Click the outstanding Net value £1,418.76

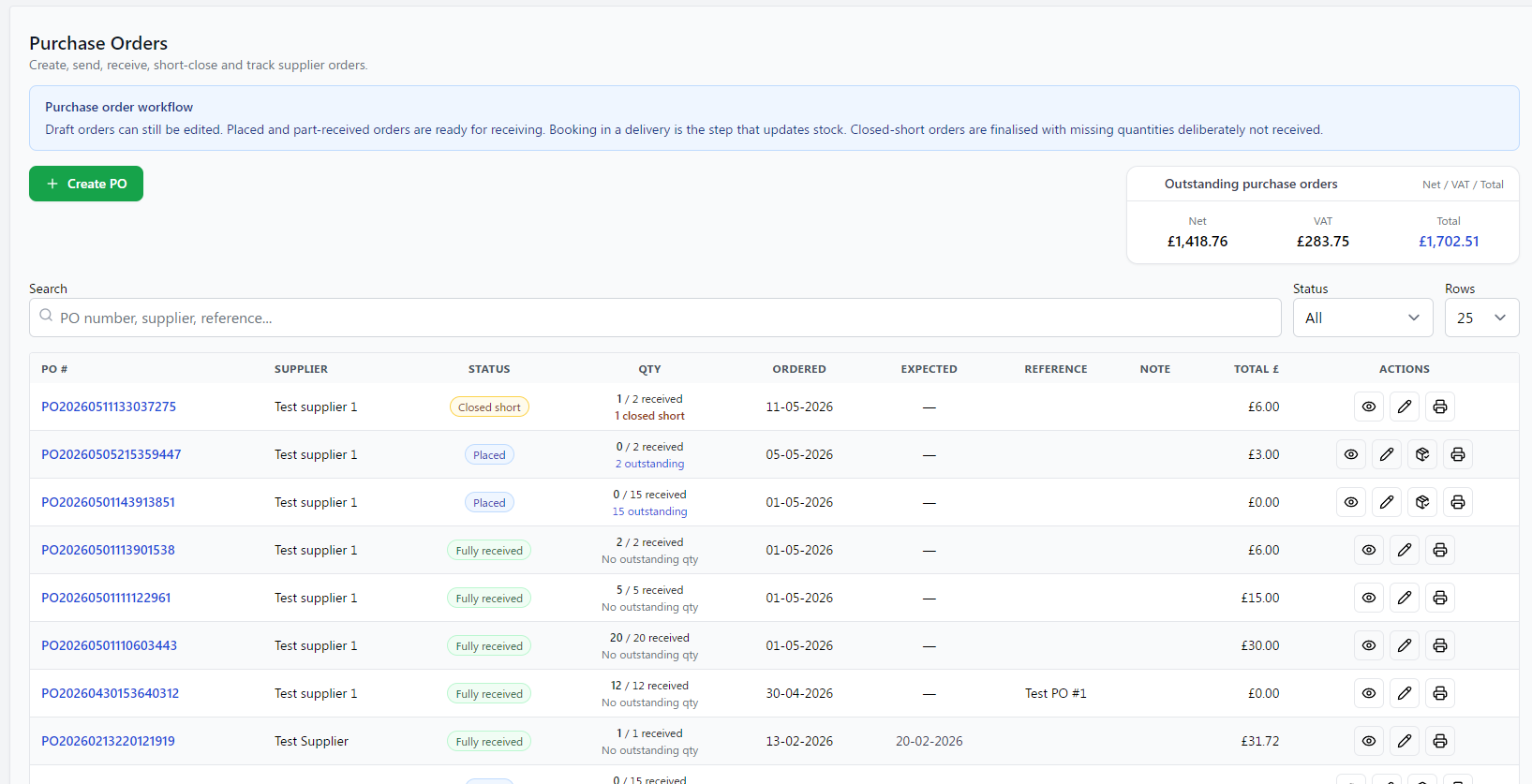[1197, 242]
